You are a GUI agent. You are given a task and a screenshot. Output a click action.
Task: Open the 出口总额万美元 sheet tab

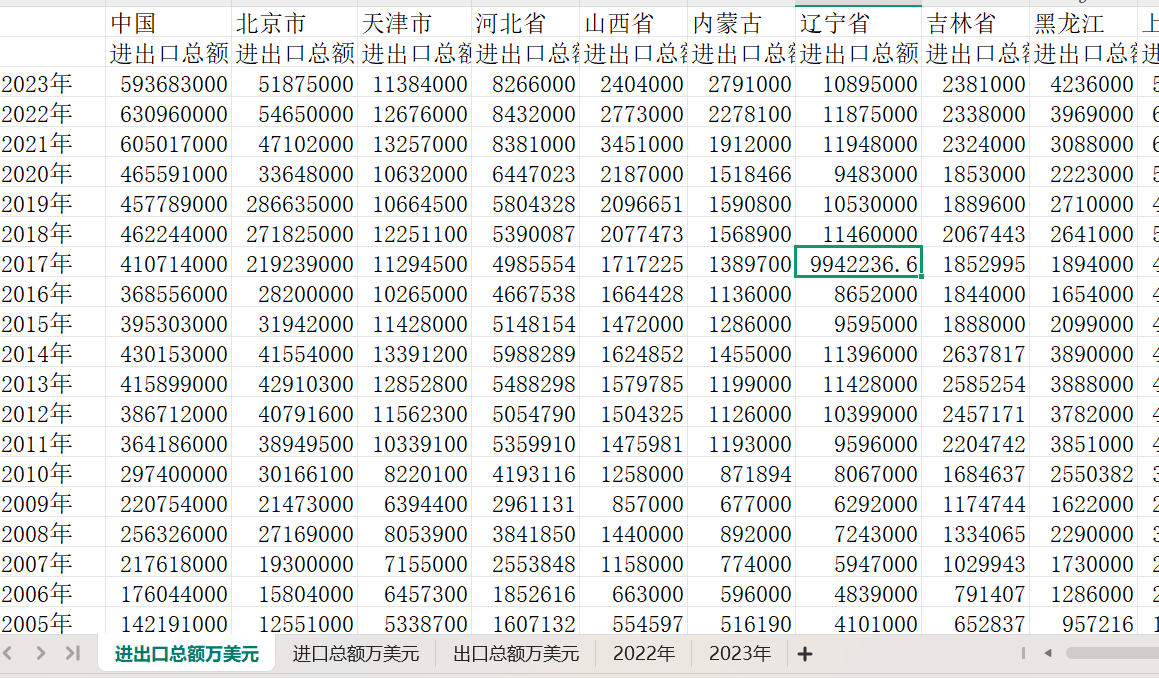point(516,654)
